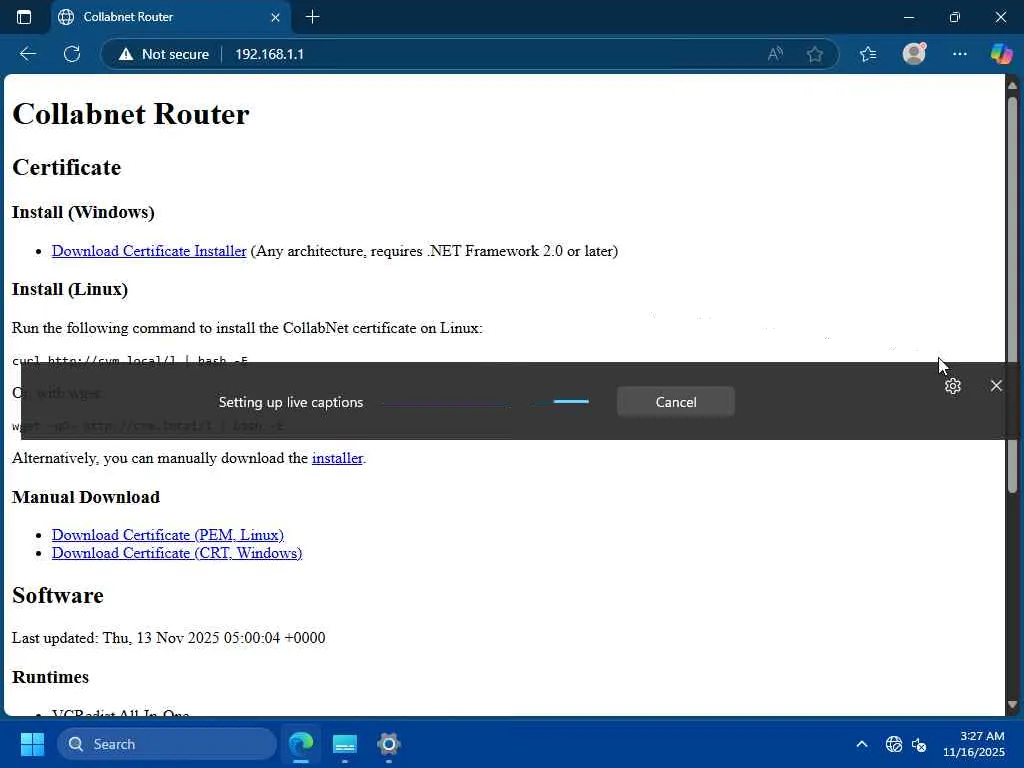Open the installer link
This screenshot has height=768, width=1024.
pos(337,458)
